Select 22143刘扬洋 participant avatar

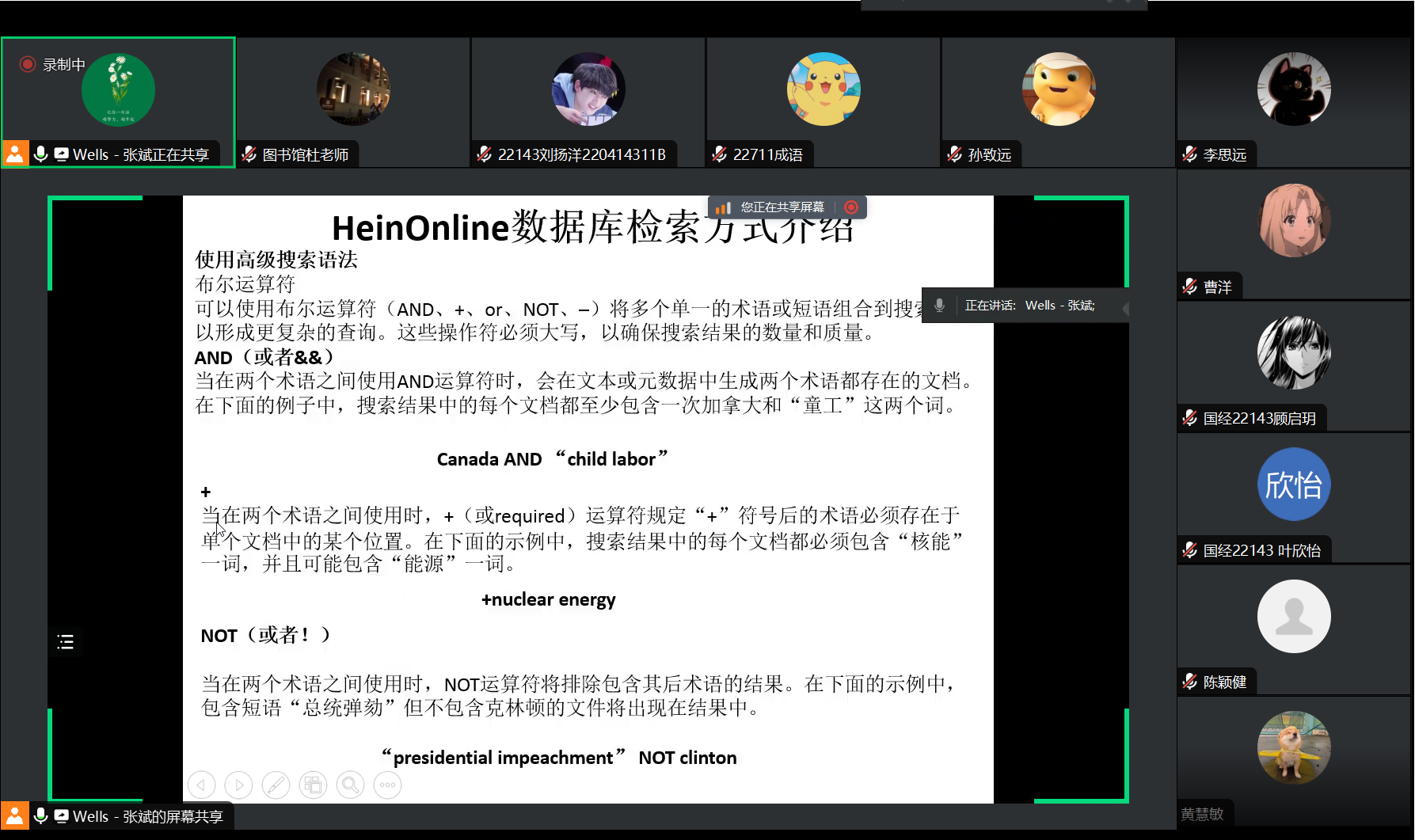tap(588, 89)
